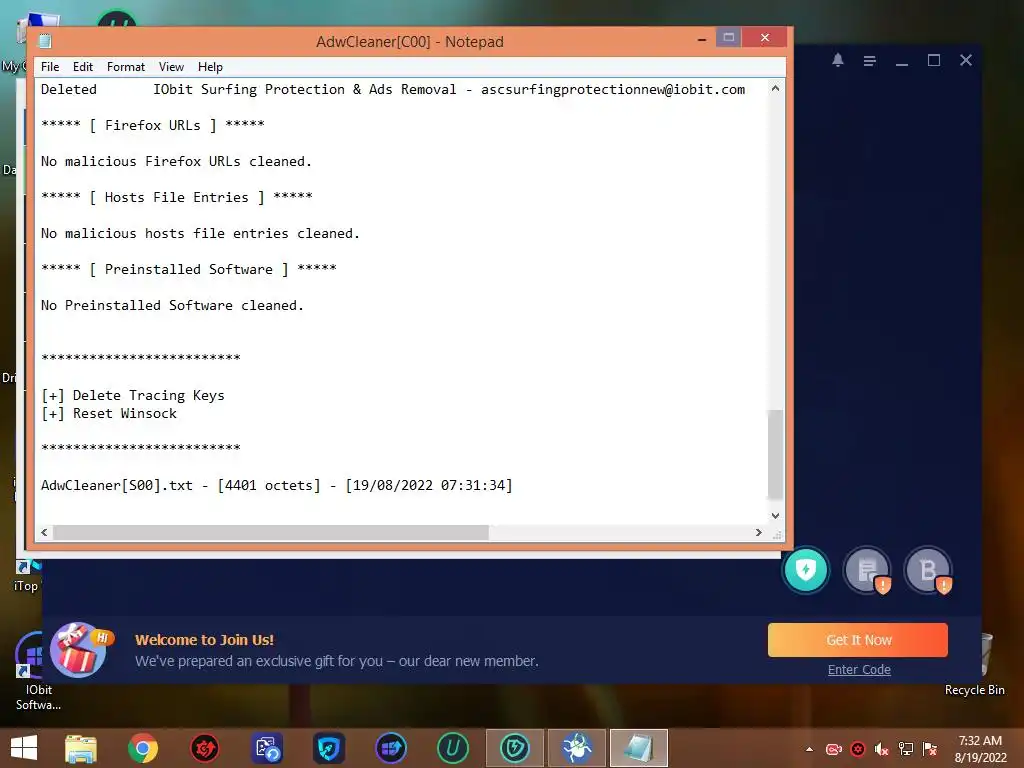Screen dimensions: 1024x768
Task: Click the horizontal scrollbar thumb in Notepad
Action: 270,532
